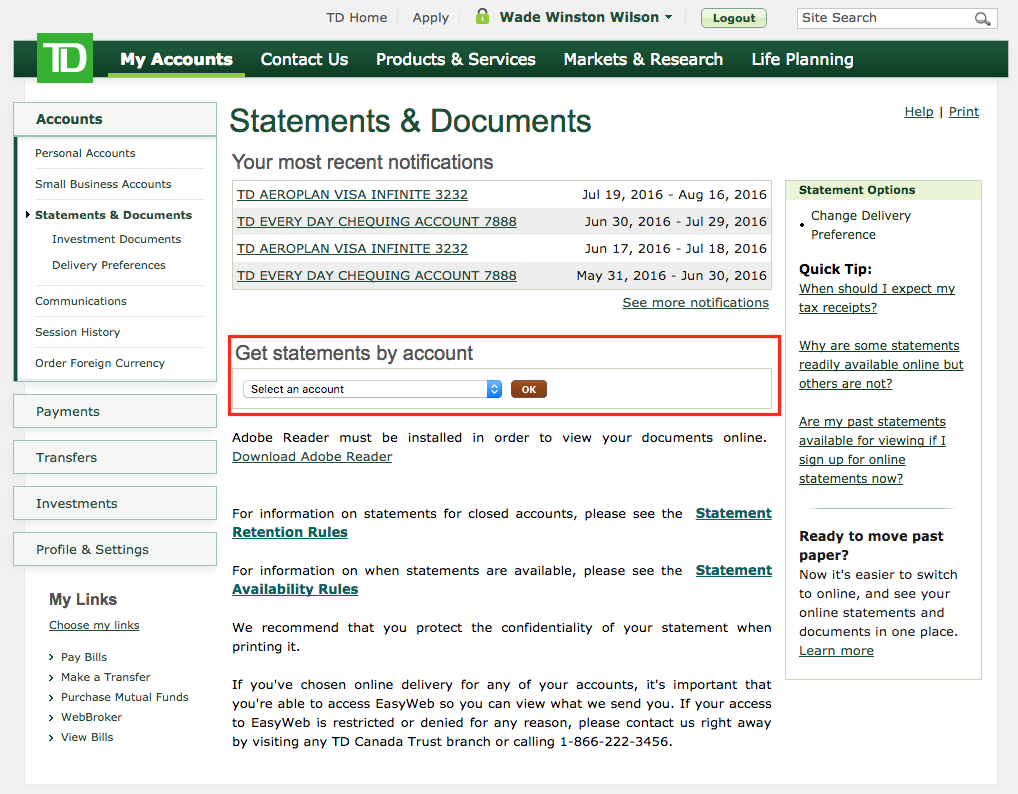Open the Make a Transfer quick link

point(106,677)
